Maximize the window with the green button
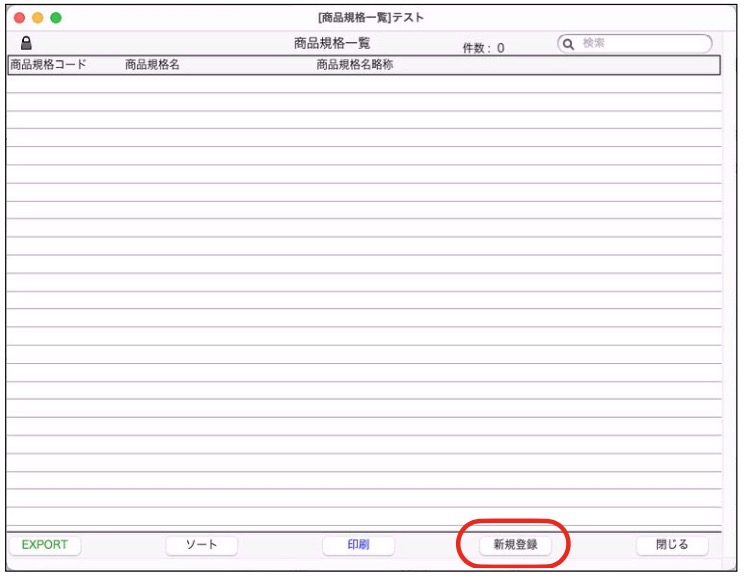Screen dimensions: 753x579 click(x=56, y=18)
